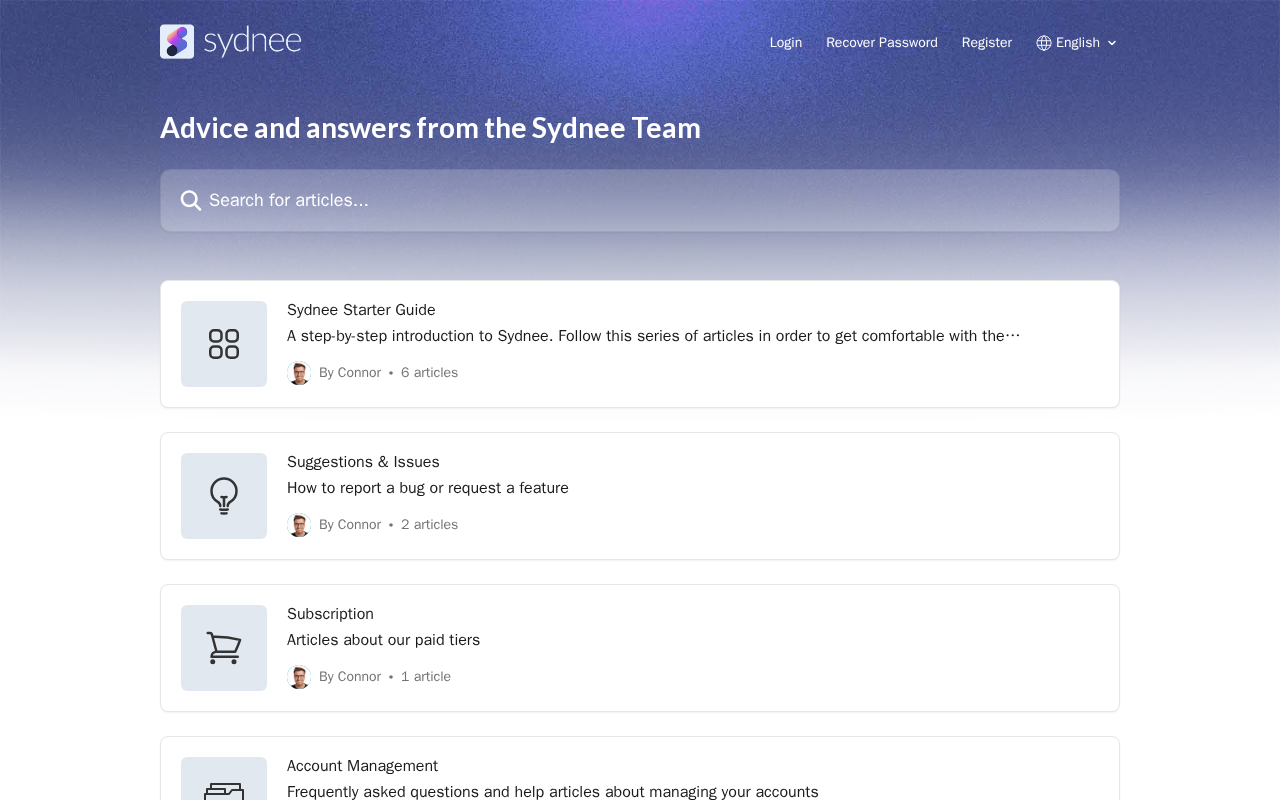Open the Login page
This screenshot has width=1280, height=800.
click(x=785, y=43)
